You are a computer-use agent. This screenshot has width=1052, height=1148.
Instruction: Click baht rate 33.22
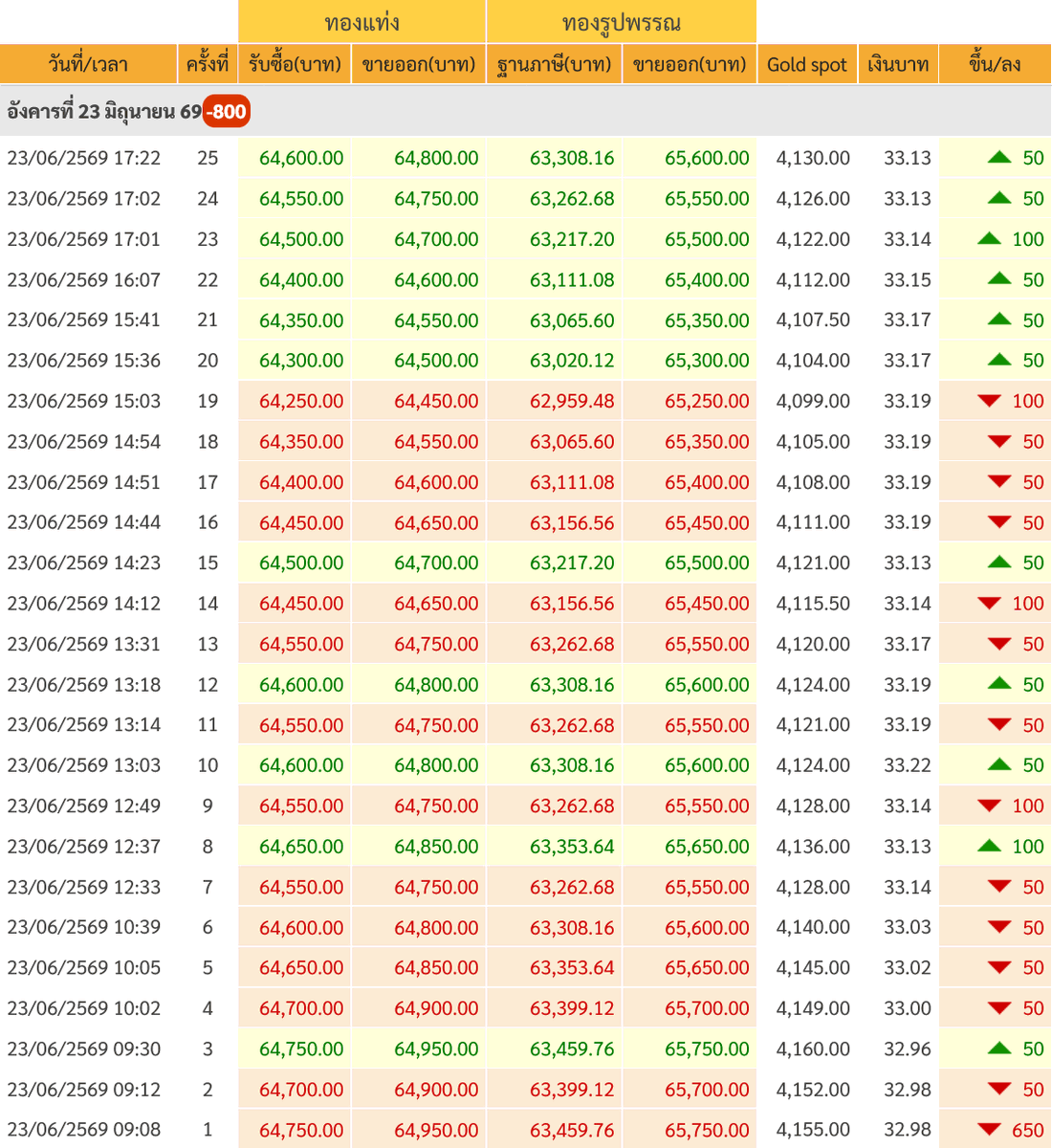pos(908,765)
